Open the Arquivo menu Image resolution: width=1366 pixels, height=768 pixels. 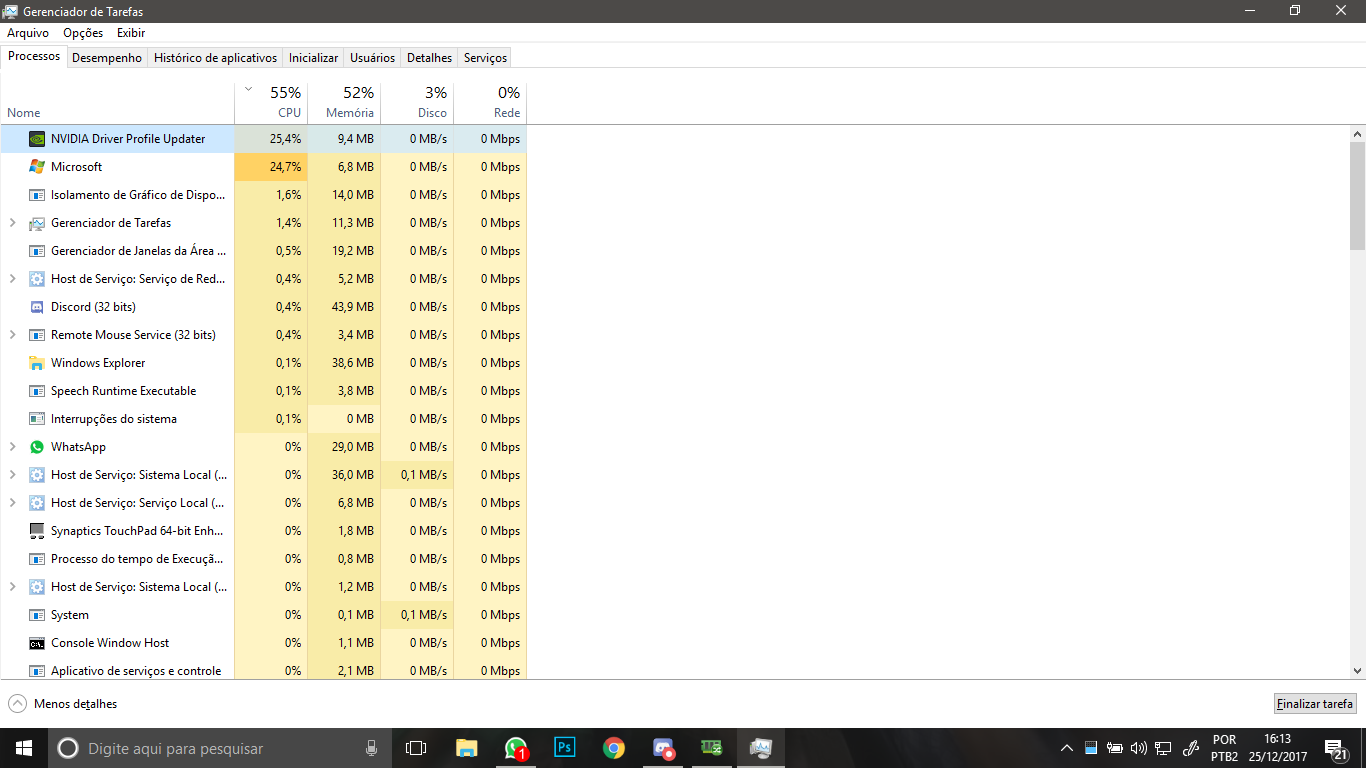(x=28, y=33)
